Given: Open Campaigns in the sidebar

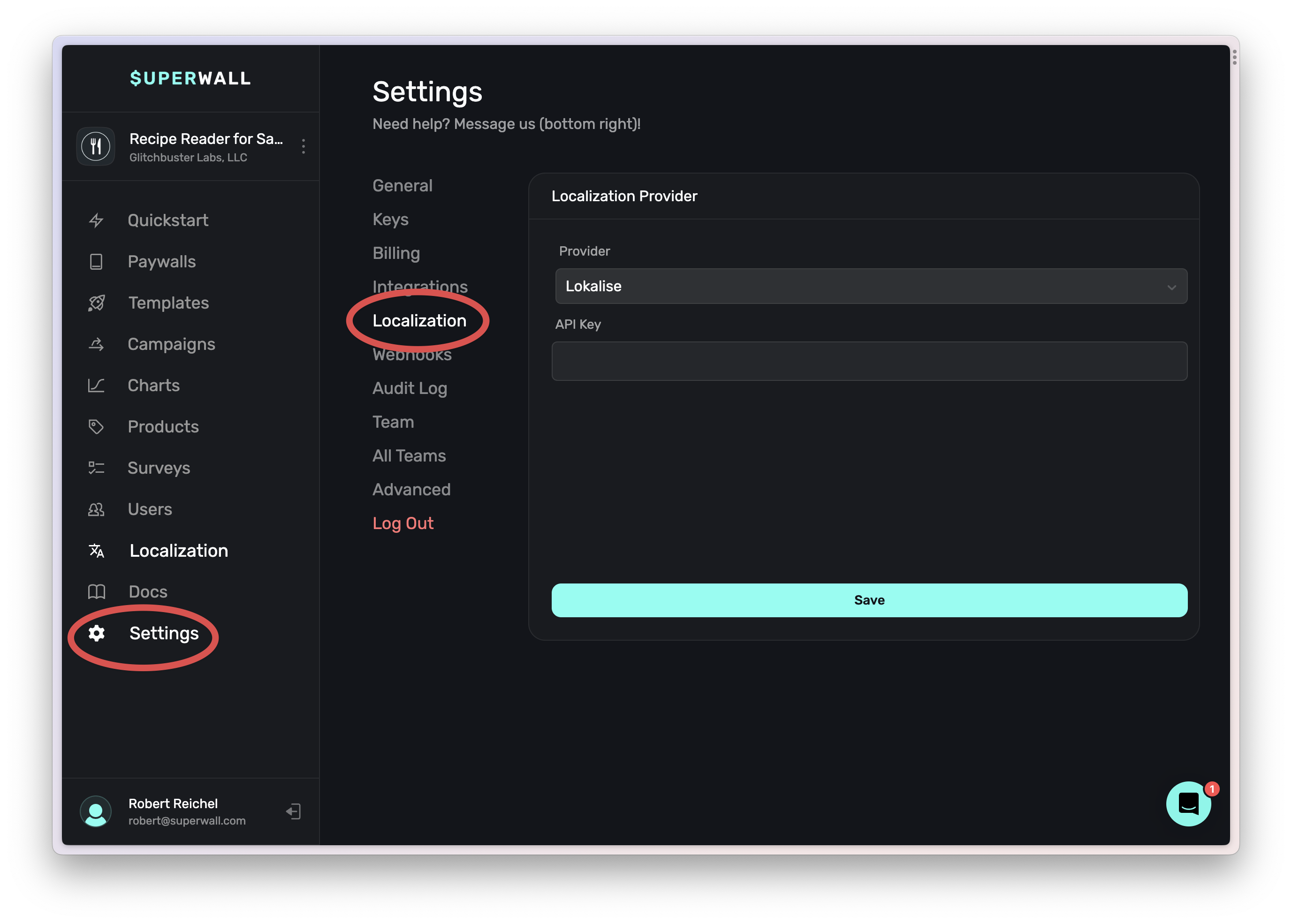Looking at the screenshot, I should [171, 344].
